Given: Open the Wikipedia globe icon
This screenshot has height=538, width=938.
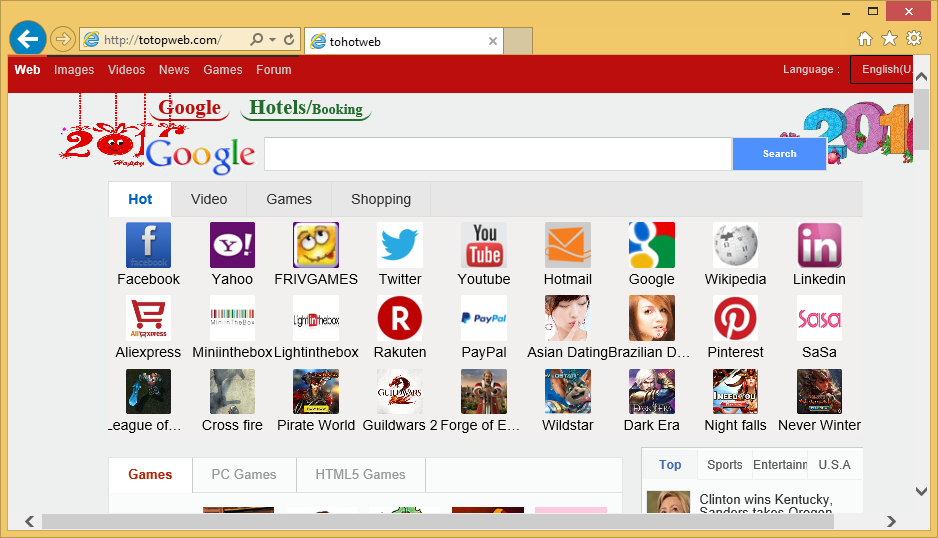Looking at the screenshot, I should (735, 245).
